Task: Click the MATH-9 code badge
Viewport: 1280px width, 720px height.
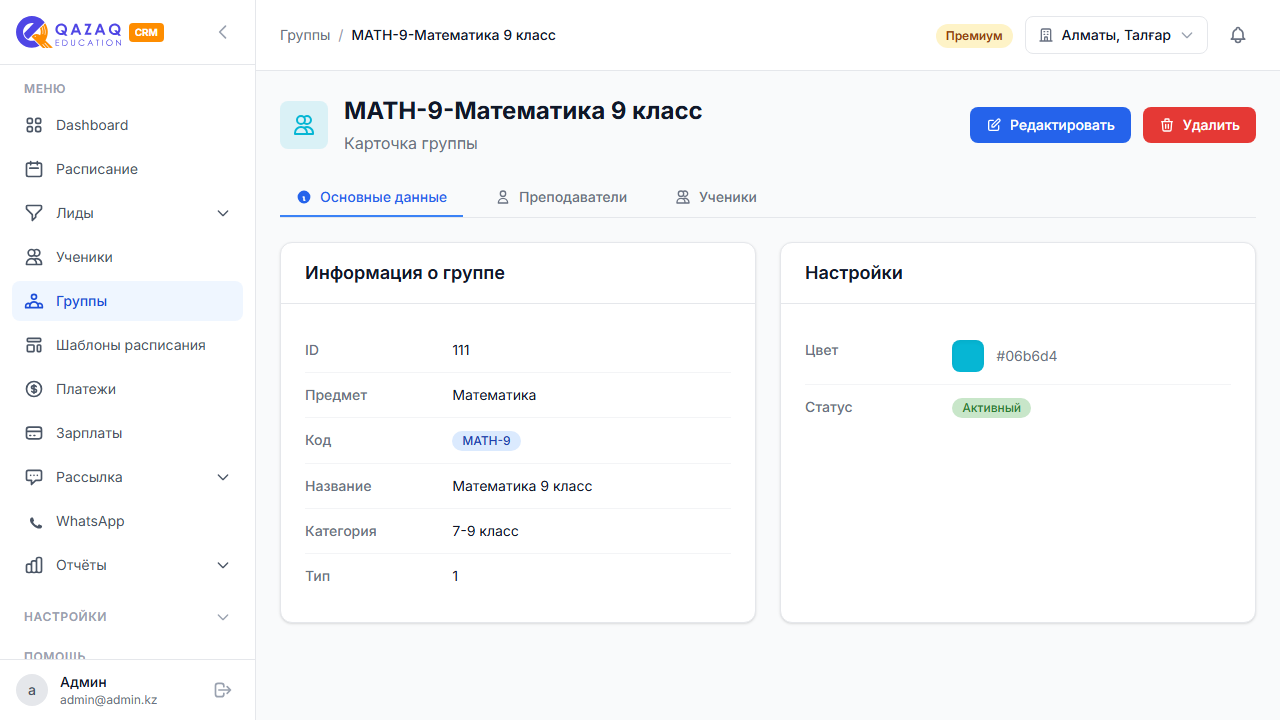Action: point(487,441)
